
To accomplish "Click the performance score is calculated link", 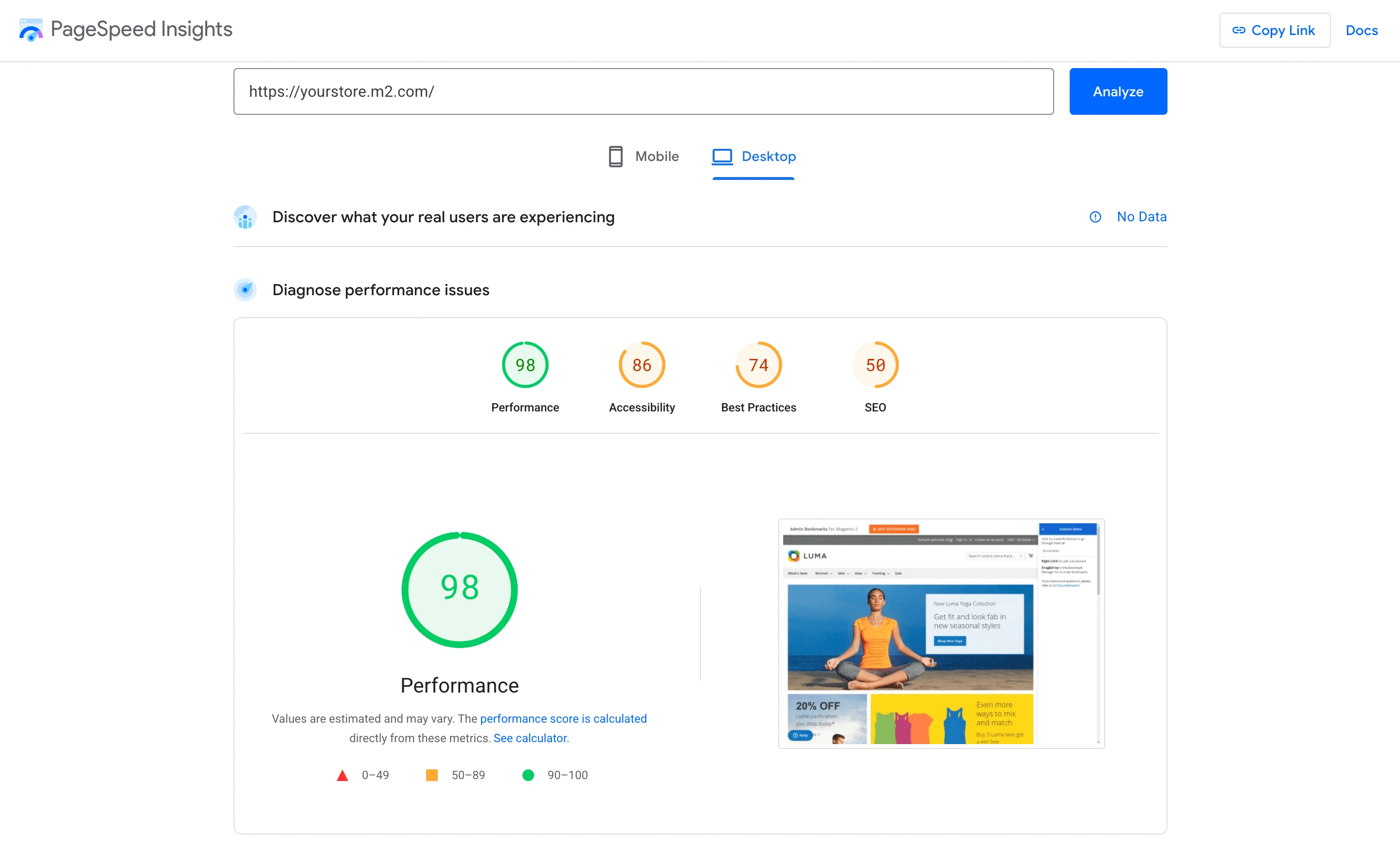I will click(x=563, y=718).
